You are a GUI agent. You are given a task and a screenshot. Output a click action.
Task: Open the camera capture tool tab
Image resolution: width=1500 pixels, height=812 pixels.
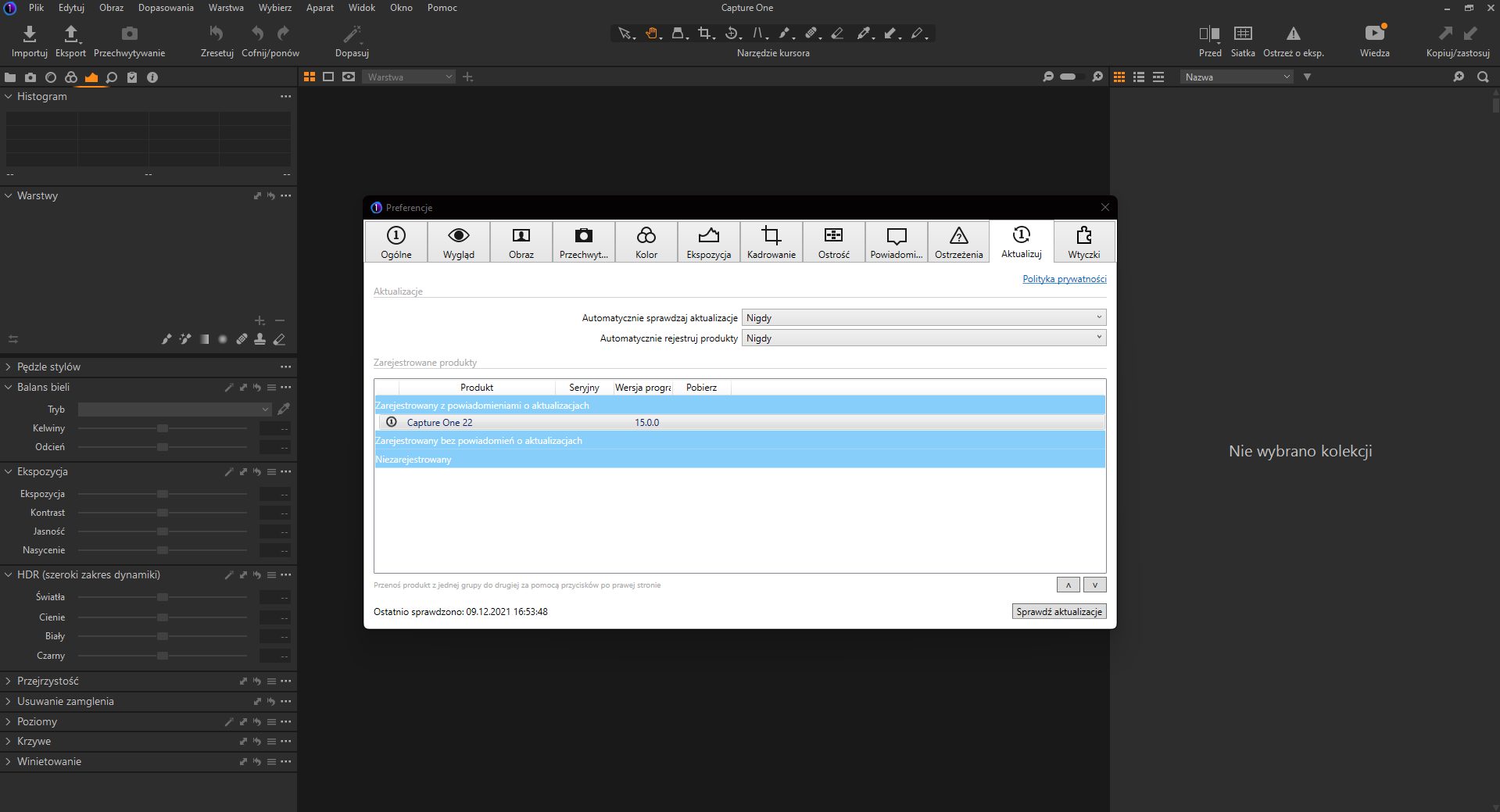(x=30, y=77)
